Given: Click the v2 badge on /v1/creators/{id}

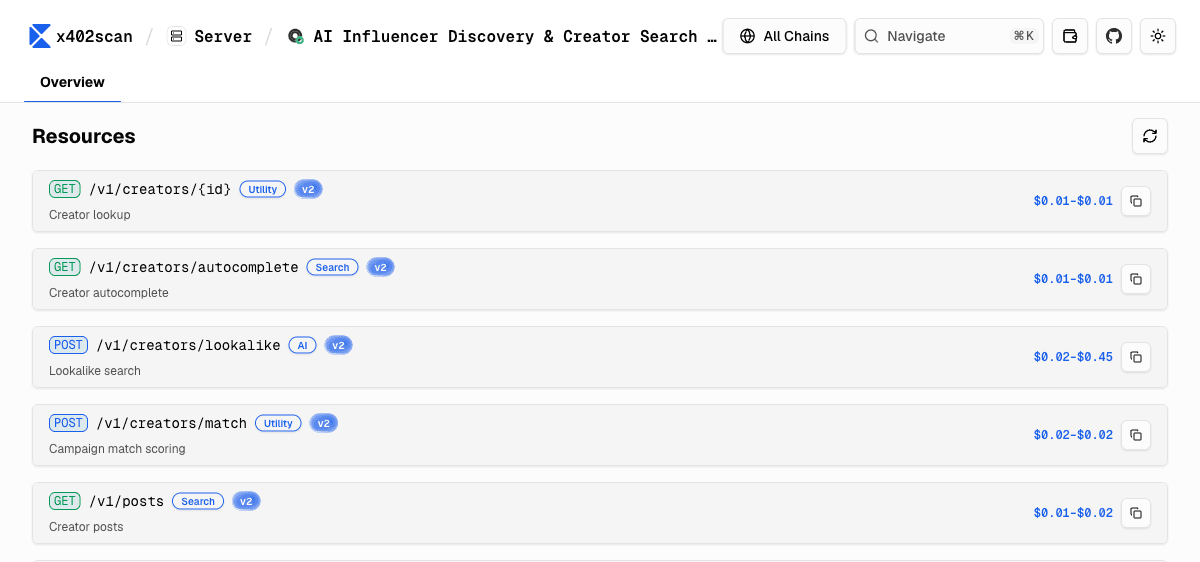Looking at the screenshot, I should [x=308, y=189].
